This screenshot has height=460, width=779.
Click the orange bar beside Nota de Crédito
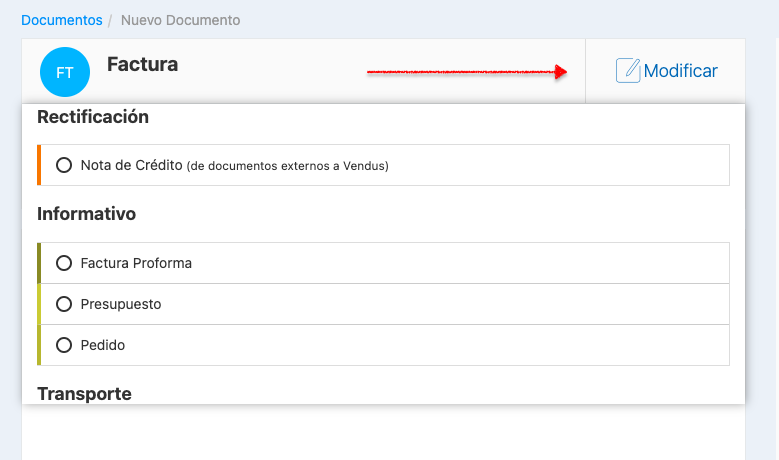39,165
